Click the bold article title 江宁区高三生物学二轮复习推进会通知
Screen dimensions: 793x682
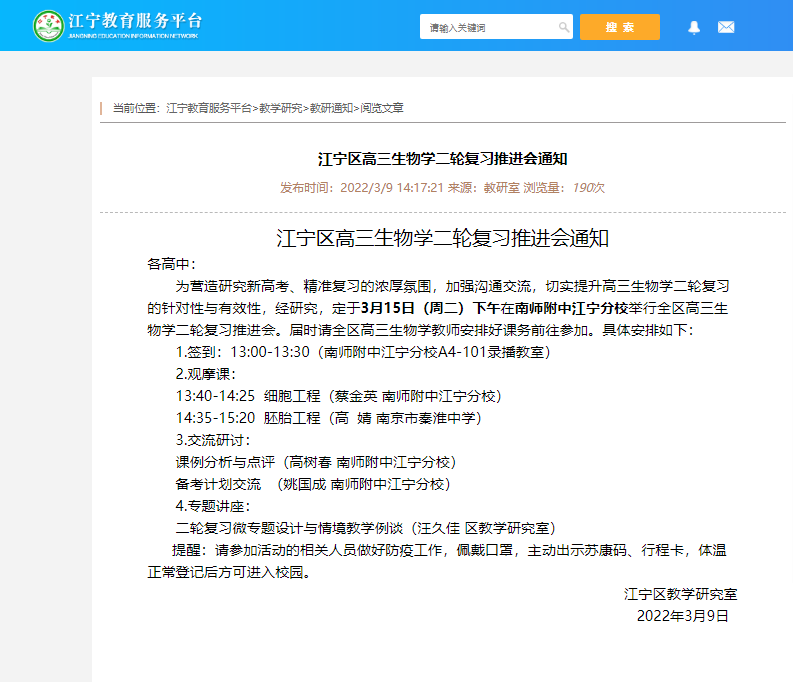click(x=443, y=159)
